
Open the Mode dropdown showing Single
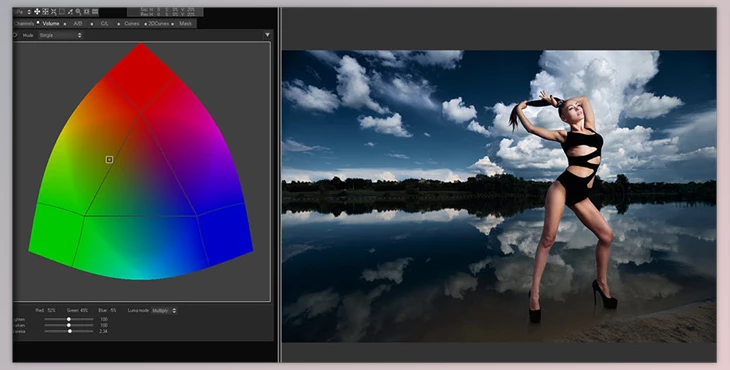click(60, 35)
